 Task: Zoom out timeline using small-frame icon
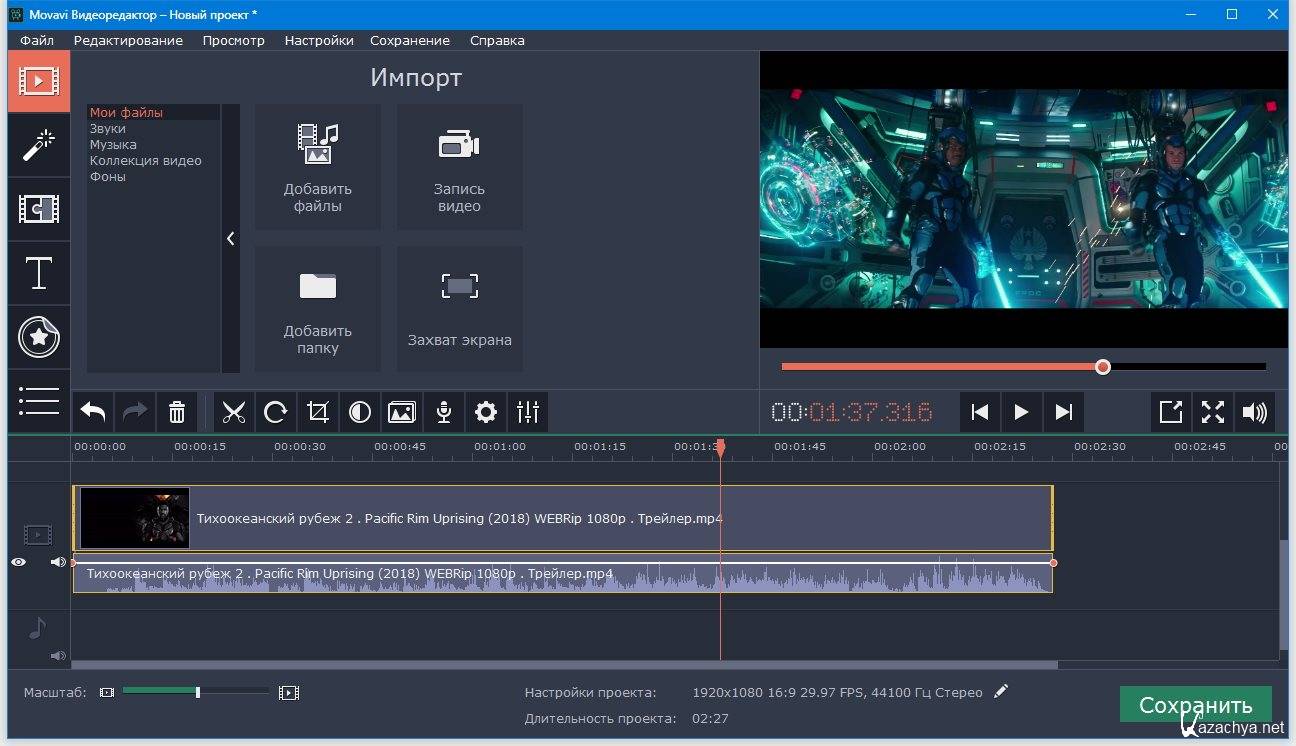[107, 692]
